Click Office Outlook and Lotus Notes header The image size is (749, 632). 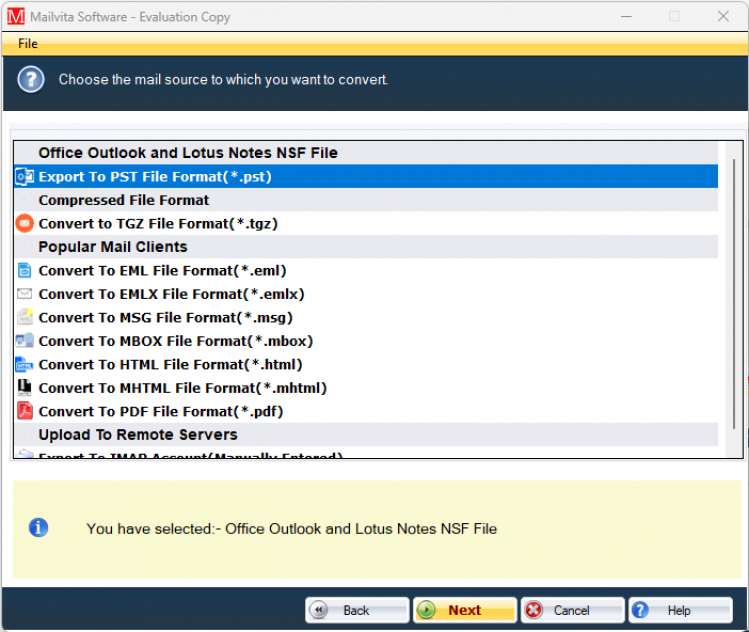click(366, 153)
